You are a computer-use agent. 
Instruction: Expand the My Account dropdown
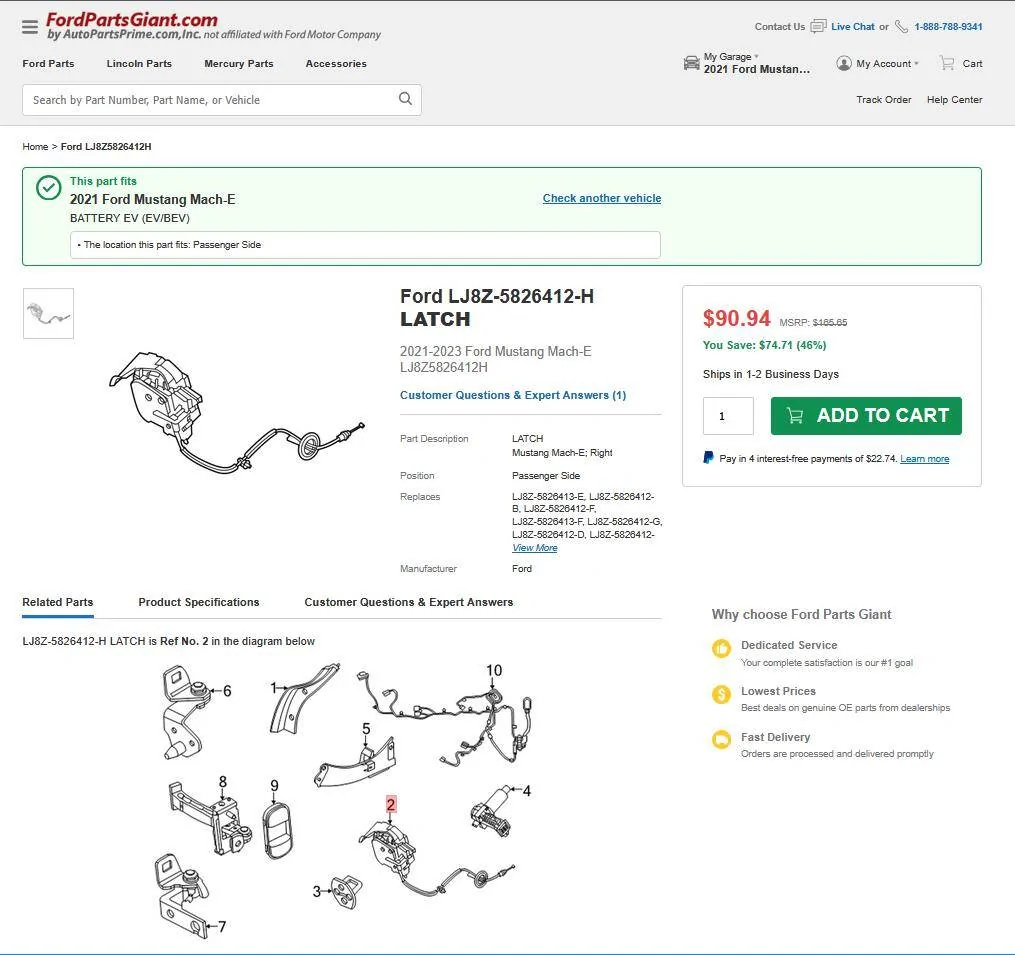887,63
